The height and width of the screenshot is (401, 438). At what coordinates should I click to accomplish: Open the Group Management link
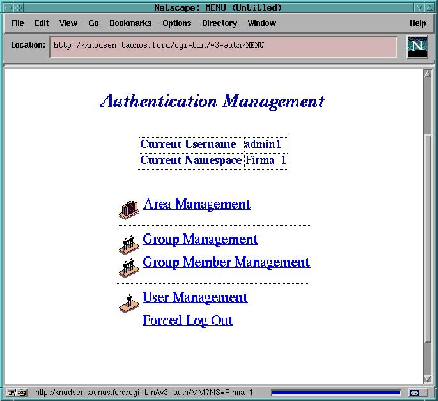[x=200, y=239]
